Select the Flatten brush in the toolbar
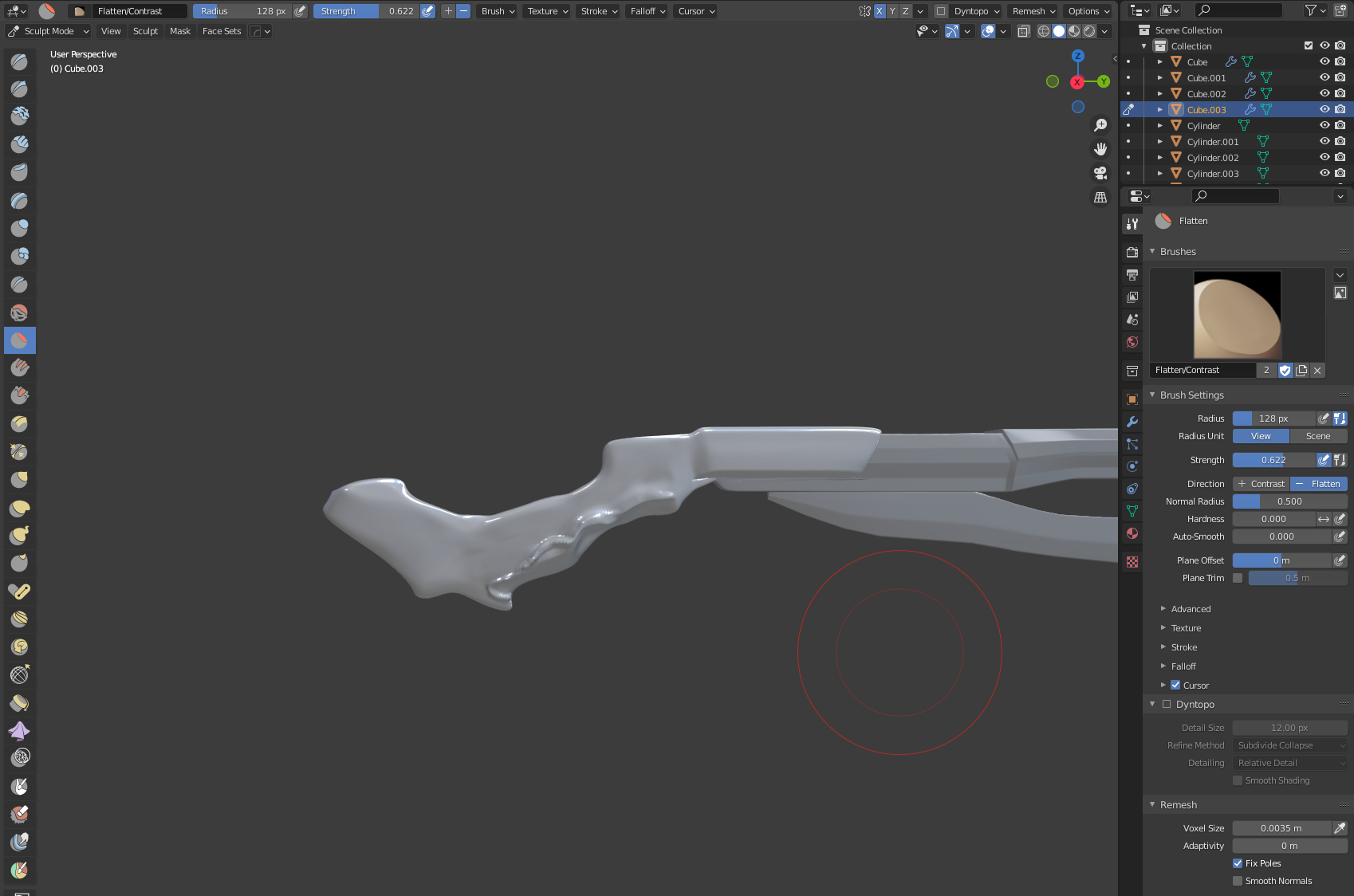Screen dimensions: 1354x896 coord(20,340)
